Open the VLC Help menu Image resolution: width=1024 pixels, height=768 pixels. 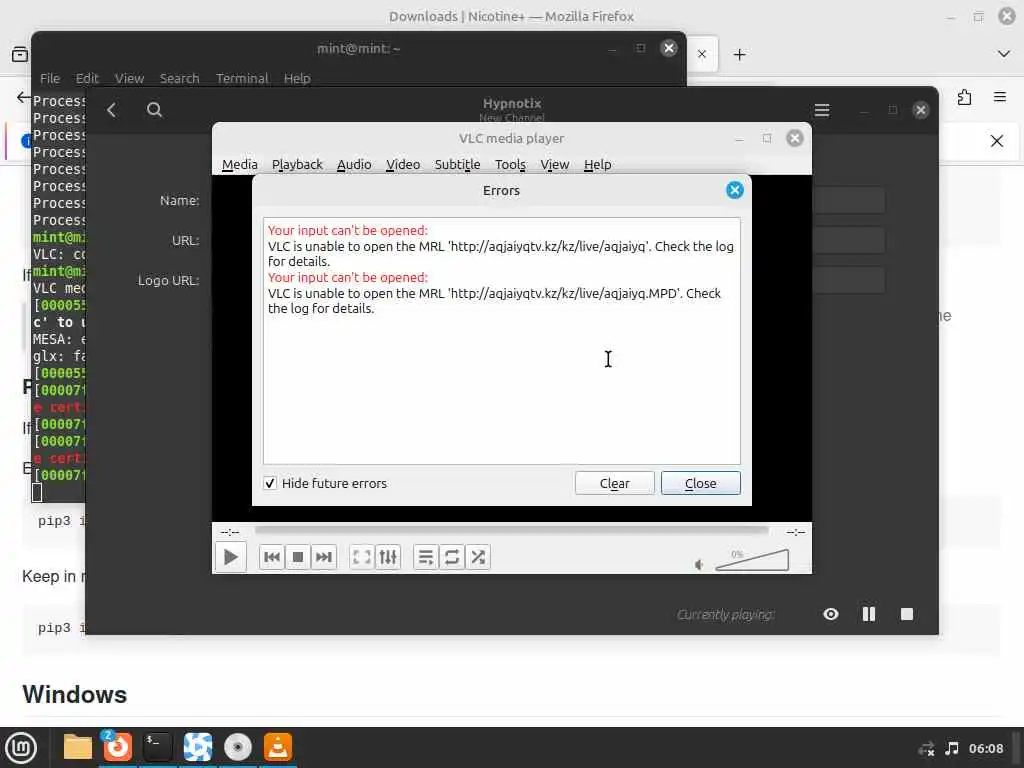598,165
